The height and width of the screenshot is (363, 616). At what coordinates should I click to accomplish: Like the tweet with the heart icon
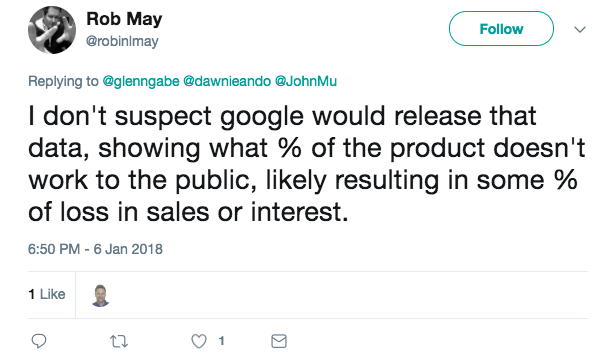[199, 341]
